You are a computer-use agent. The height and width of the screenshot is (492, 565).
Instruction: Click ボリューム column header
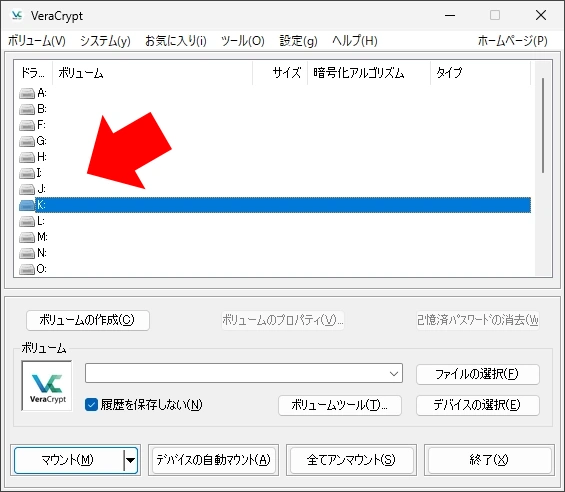coord(153,73)
